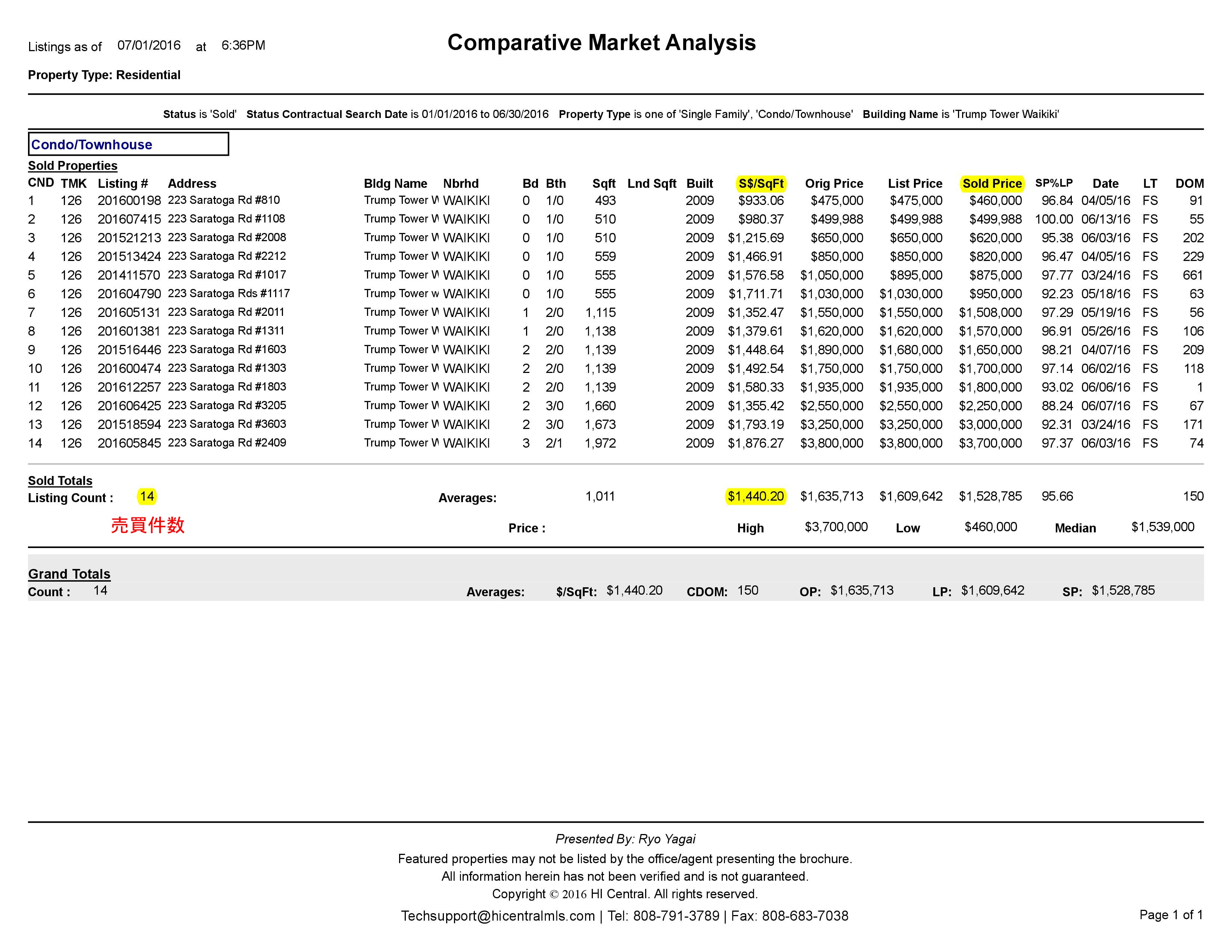Screen dimensions: 1232x952
Task: Click the highlighted Sold Price column header
Action: point(992,183)
